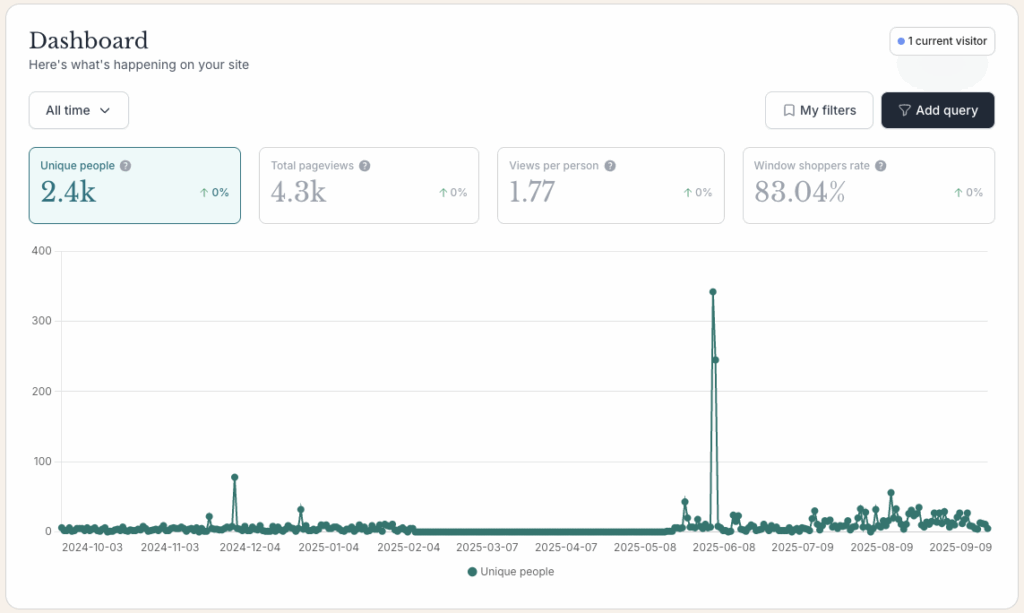Show Views per person metric card
The image size is (1024, 613).
(610, 185)
